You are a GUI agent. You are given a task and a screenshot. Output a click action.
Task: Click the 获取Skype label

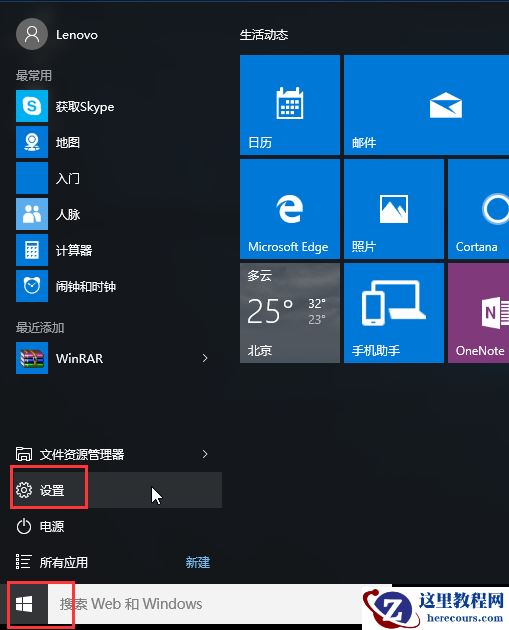tap(85, 107)
